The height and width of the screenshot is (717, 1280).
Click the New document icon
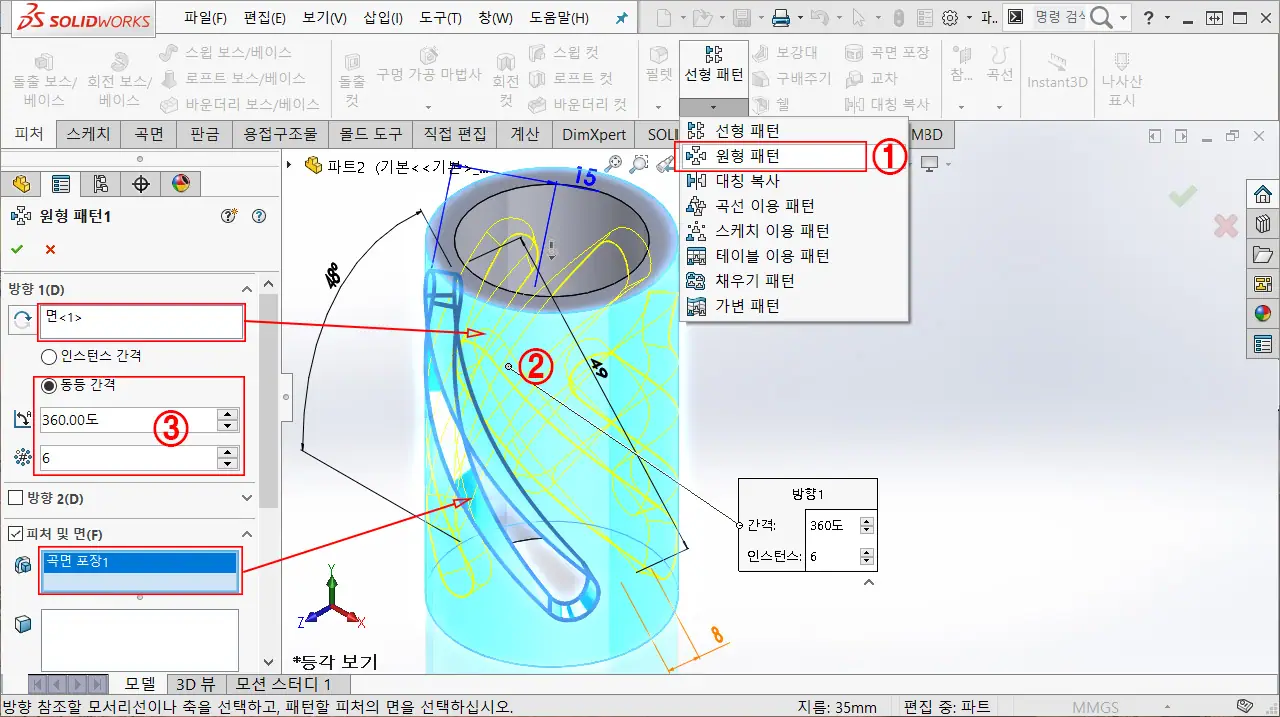[x=664, y=18]
